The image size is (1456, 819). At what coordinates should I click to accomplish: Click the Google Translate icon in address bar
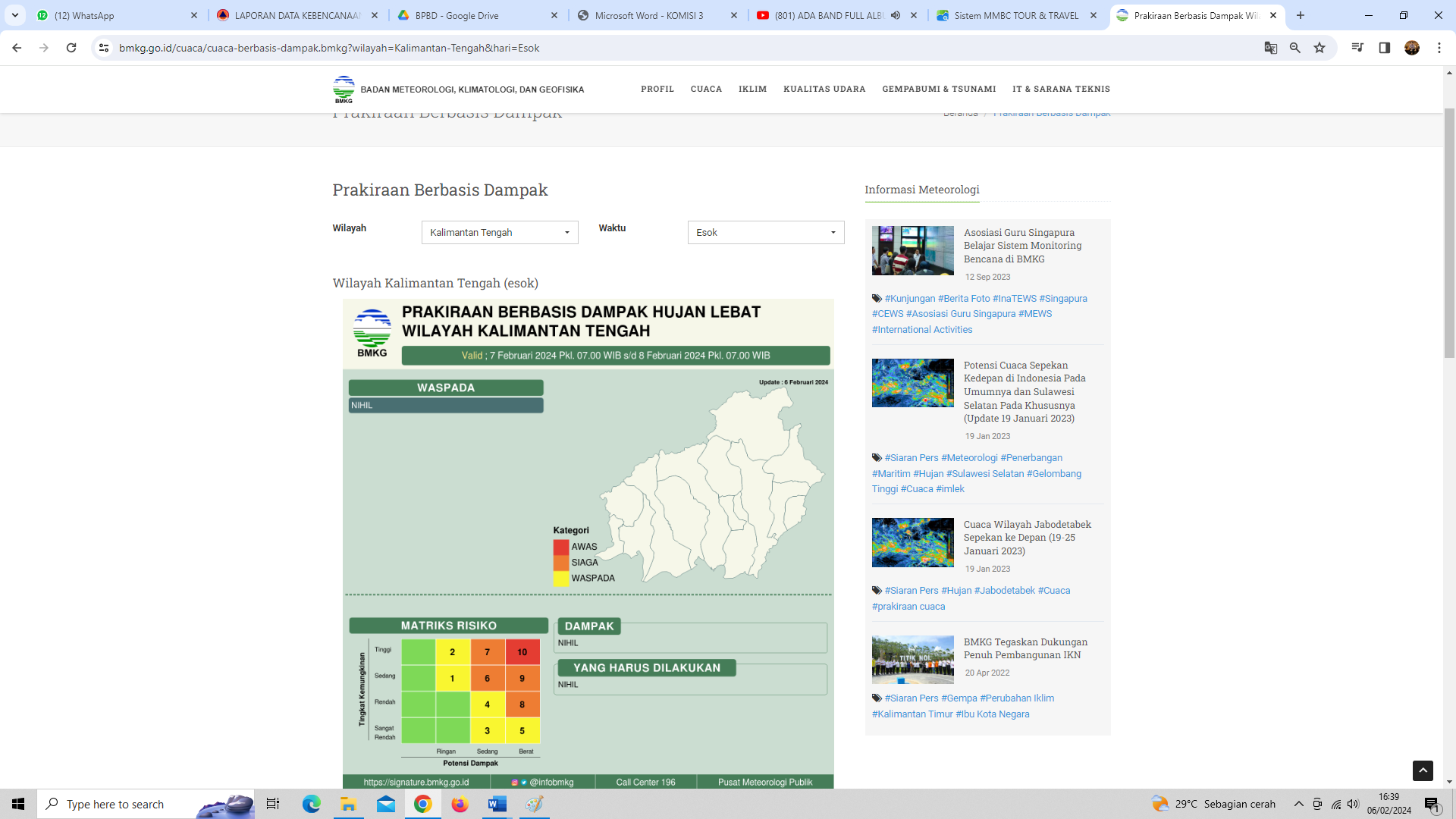coord(1271,48)
